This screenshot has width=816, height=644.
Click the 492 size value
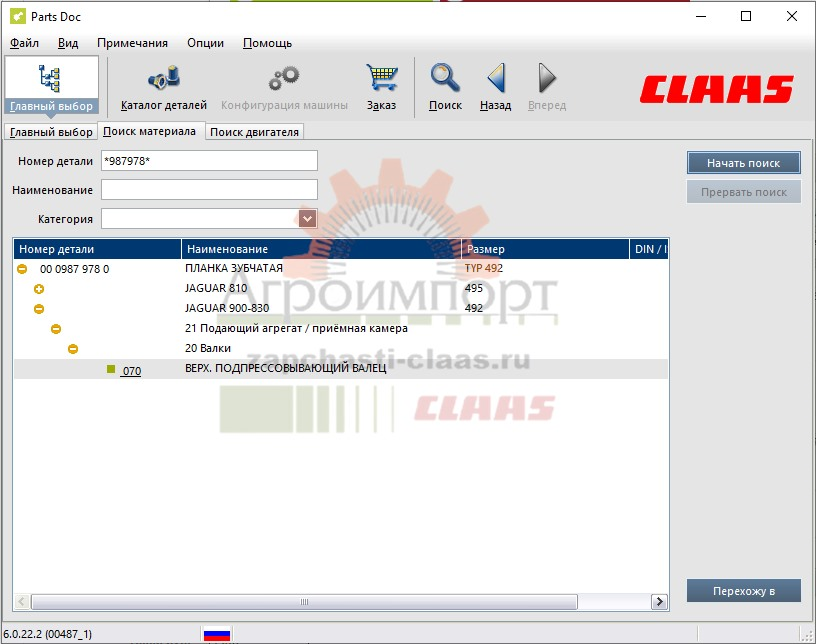coord(474,308)
